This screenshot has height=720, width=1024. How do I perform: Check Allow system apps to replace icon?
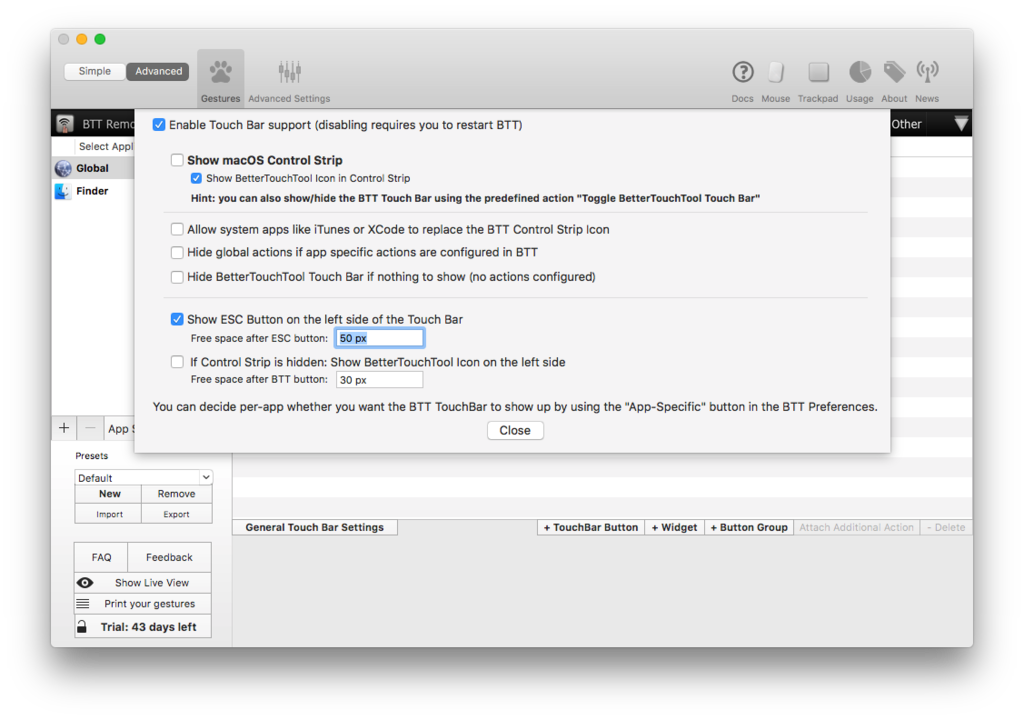coord(177,229)
